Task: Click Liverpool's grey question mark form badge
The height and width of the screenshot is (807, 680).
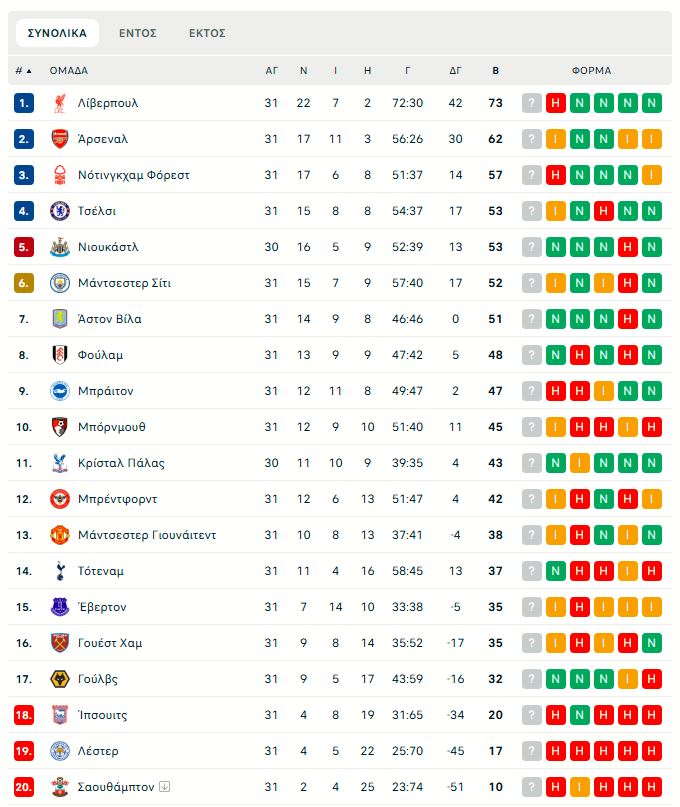Action: pos(531,103)
